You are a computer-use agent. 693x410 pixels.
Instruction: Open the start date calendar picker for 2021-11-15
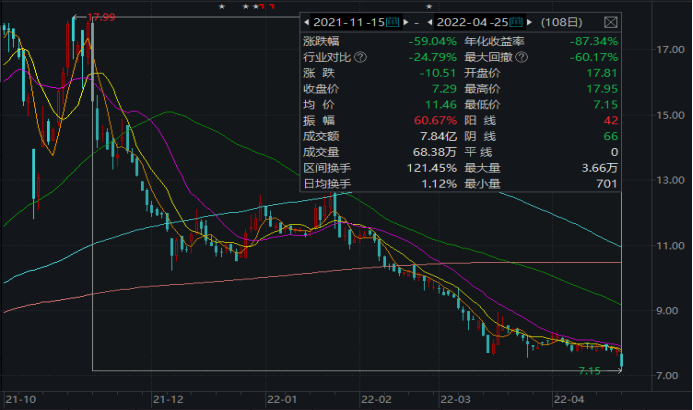pyautogui.click(x=393, y=21)
